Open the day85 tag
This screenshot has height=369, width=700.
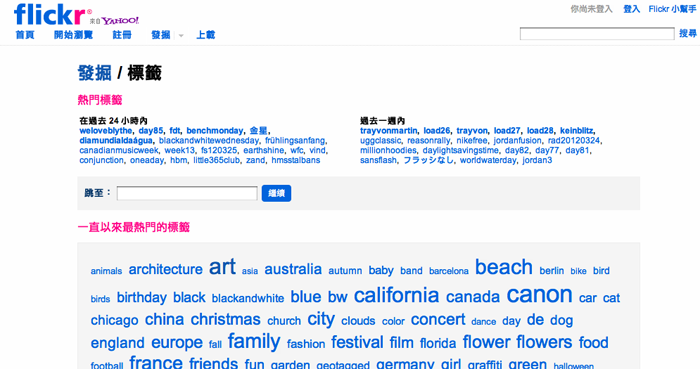(151, 131)
